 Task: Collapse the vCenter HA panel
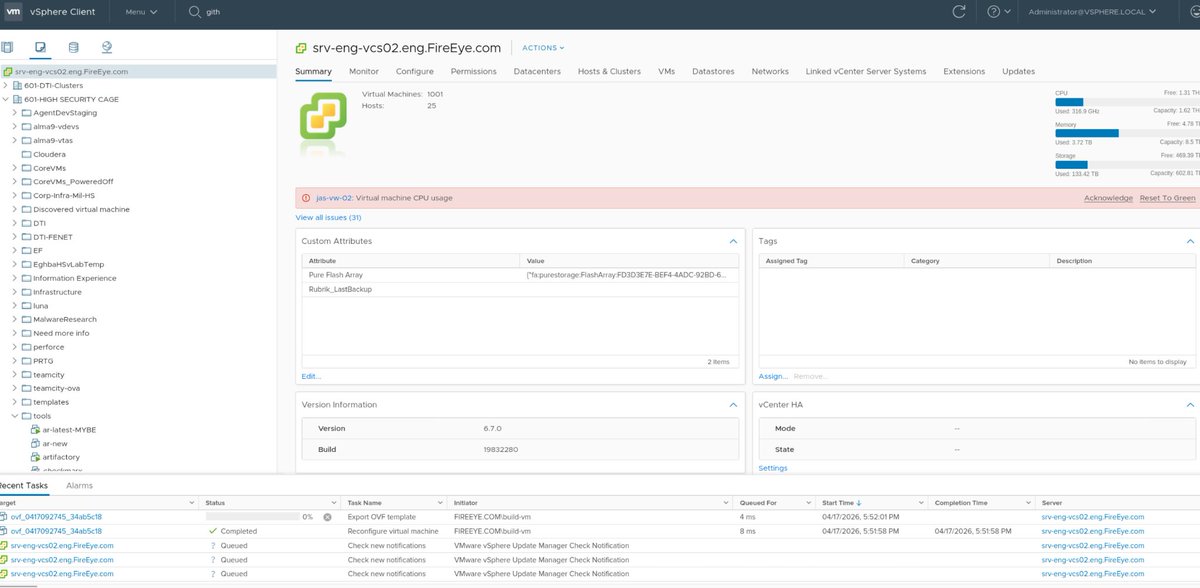pyautogui.click(x=1190, y=405)
